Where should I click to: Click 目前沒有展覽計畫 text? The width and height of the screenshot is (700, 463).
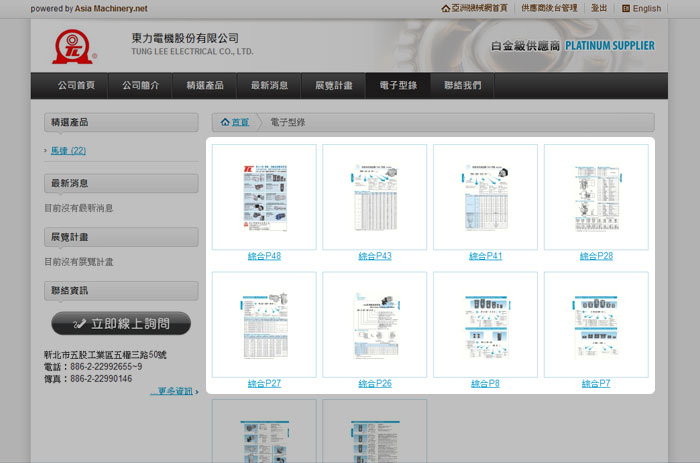coord(79,262)
